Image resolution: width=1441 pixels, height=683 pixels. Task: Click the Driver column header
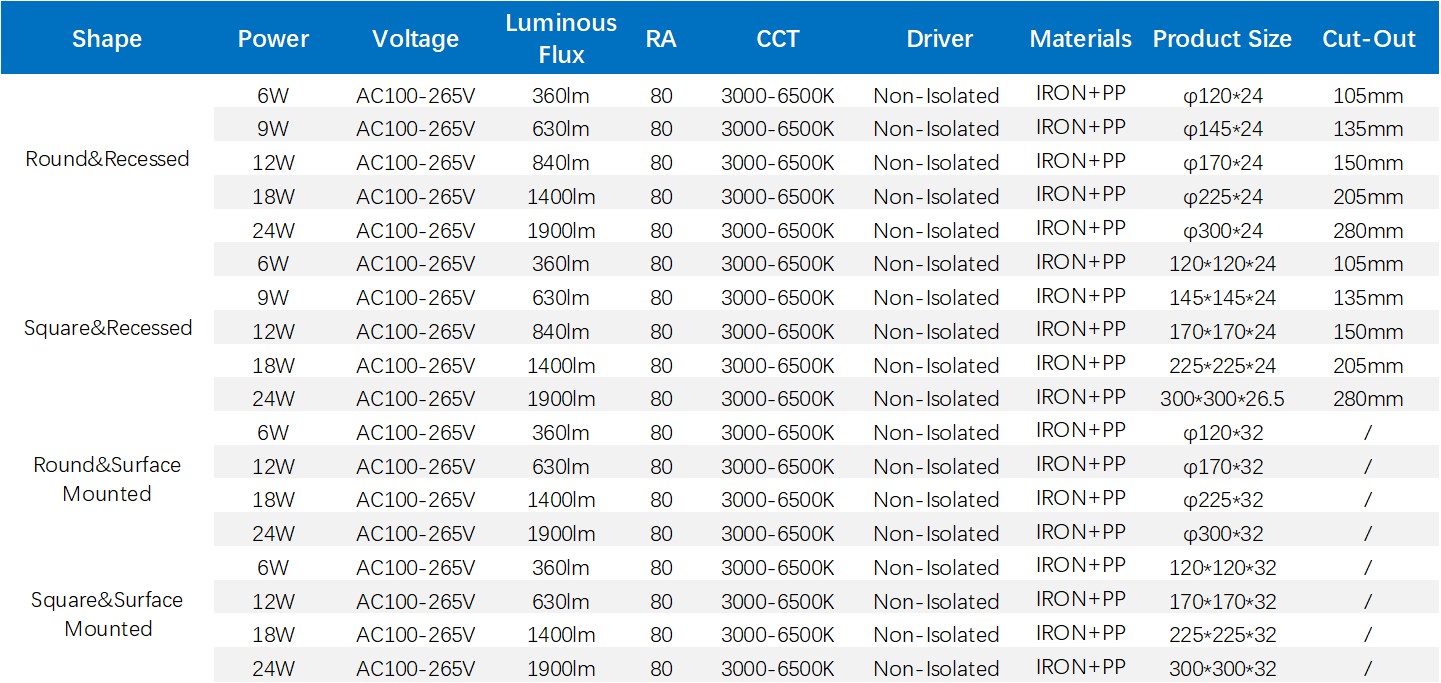938,39
